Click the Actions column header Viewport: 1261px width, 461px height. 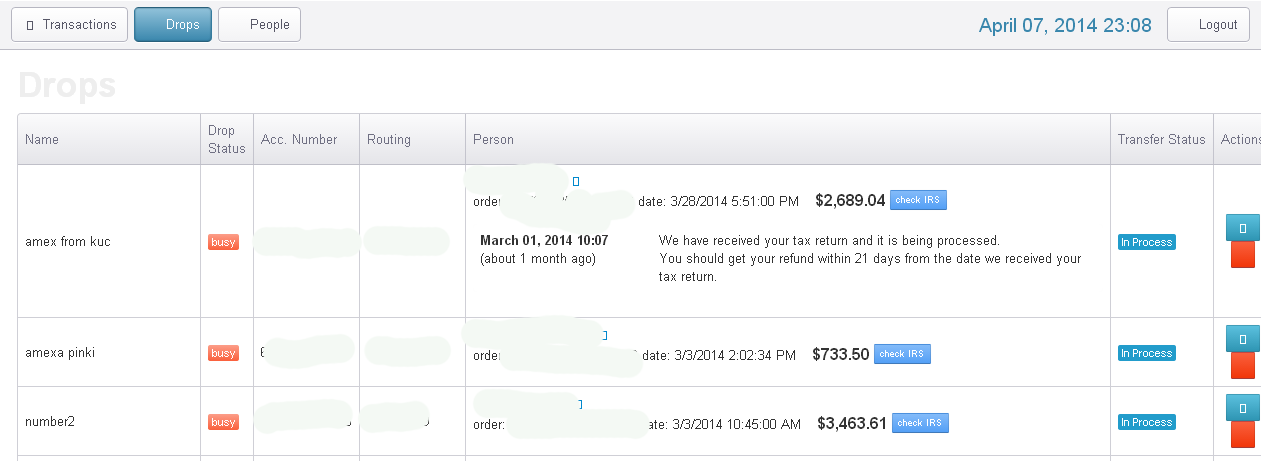[x=1238, y=140]
